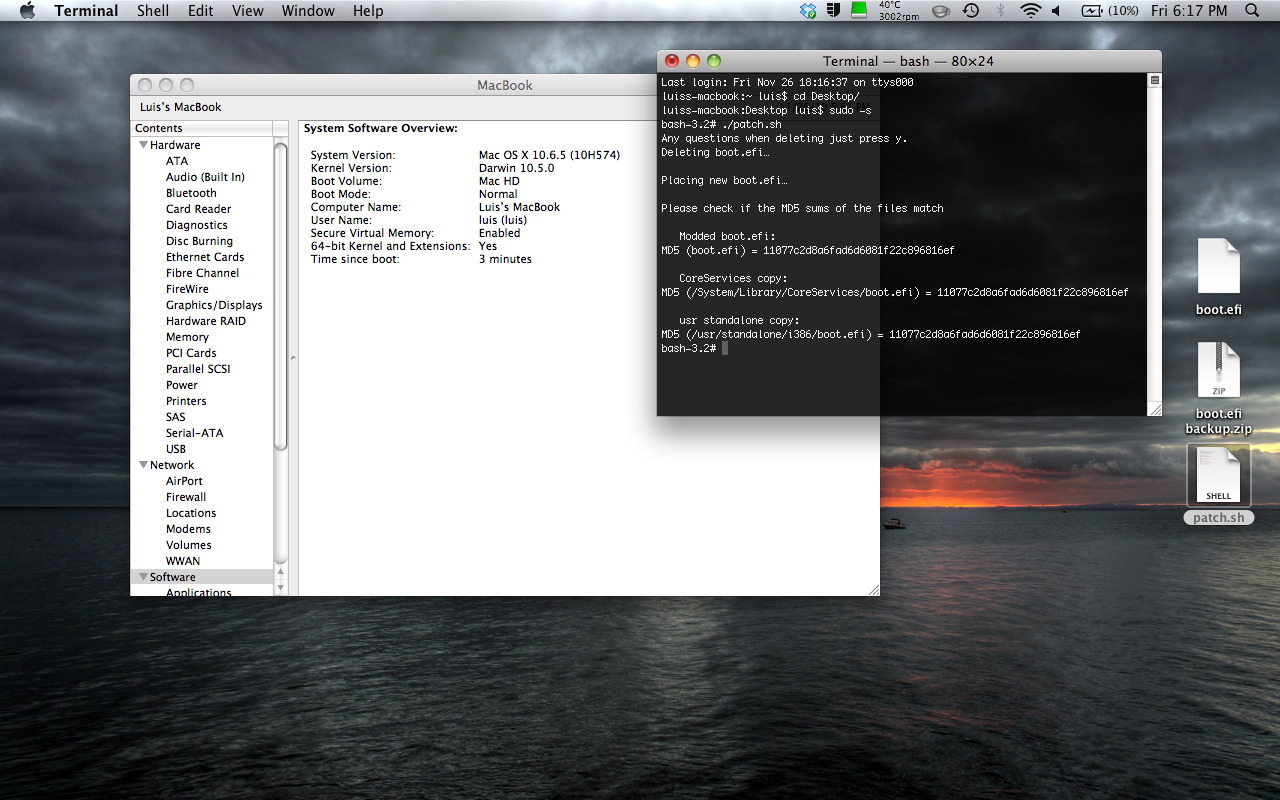Open Time Machine menu bar icon
Screen dimensions: 1280x800
[970, 11]
